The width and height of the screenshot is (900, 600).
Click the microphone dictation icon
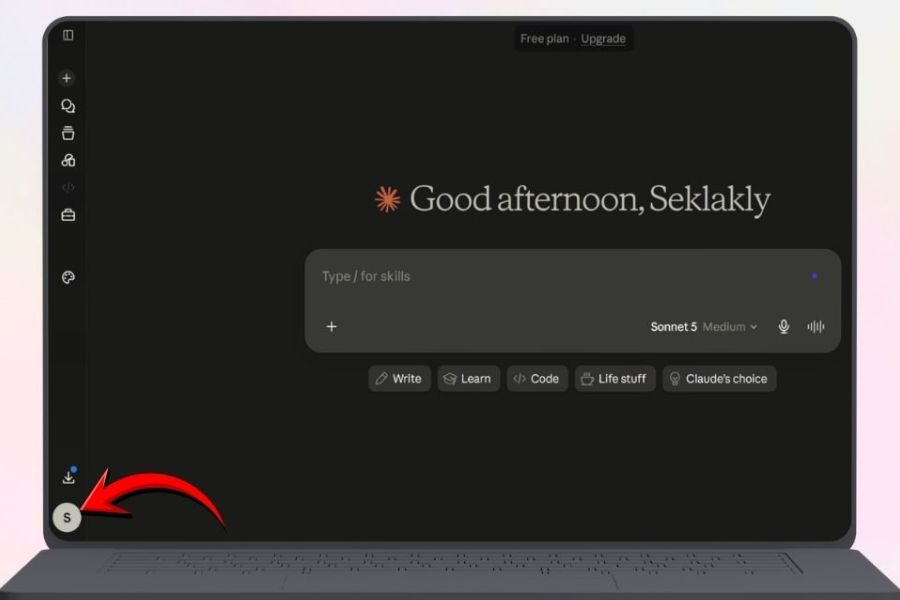point(783,327)
